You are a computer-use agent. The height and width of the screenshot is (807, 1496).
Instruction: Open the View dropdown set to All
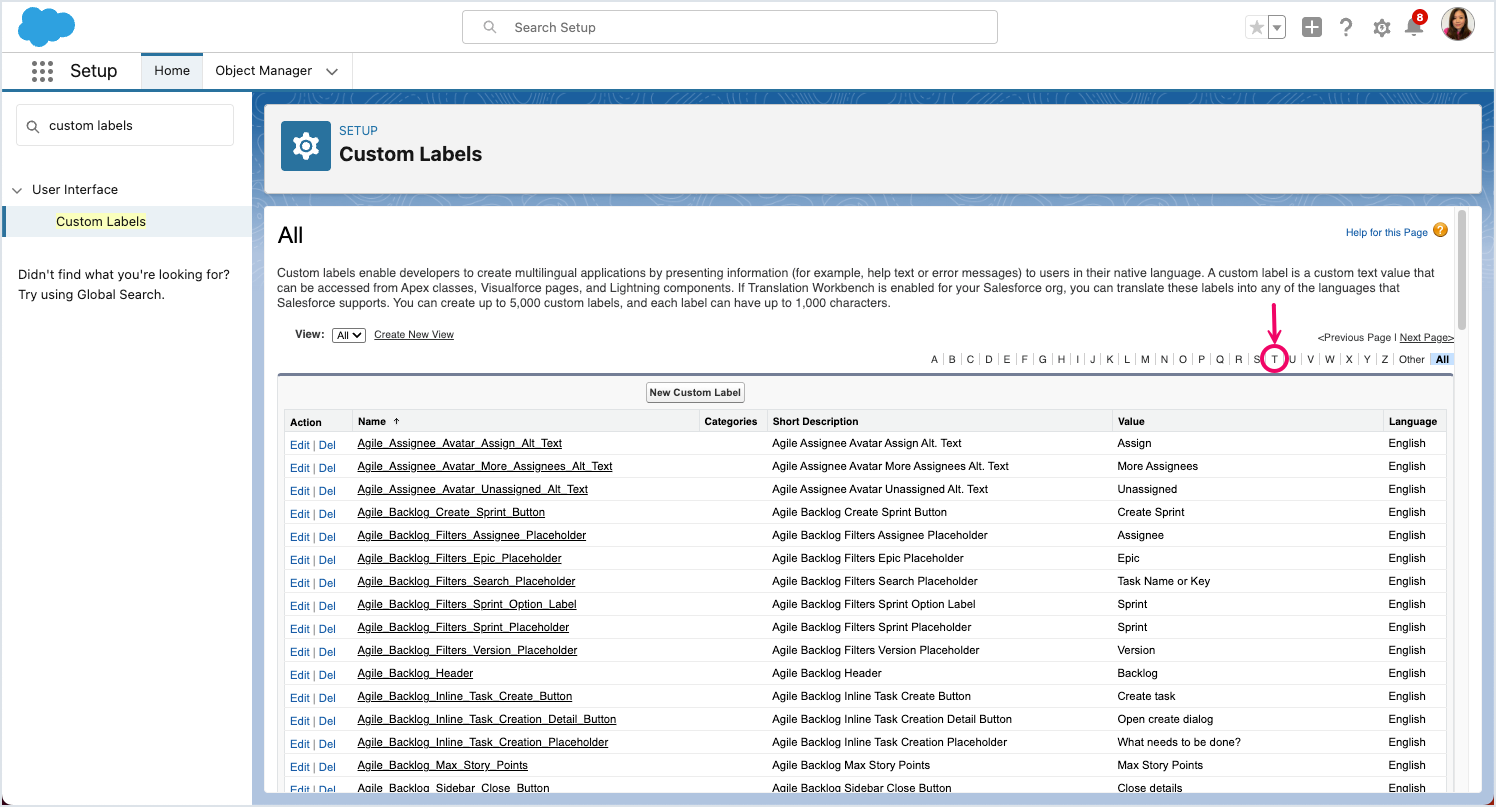349,335
